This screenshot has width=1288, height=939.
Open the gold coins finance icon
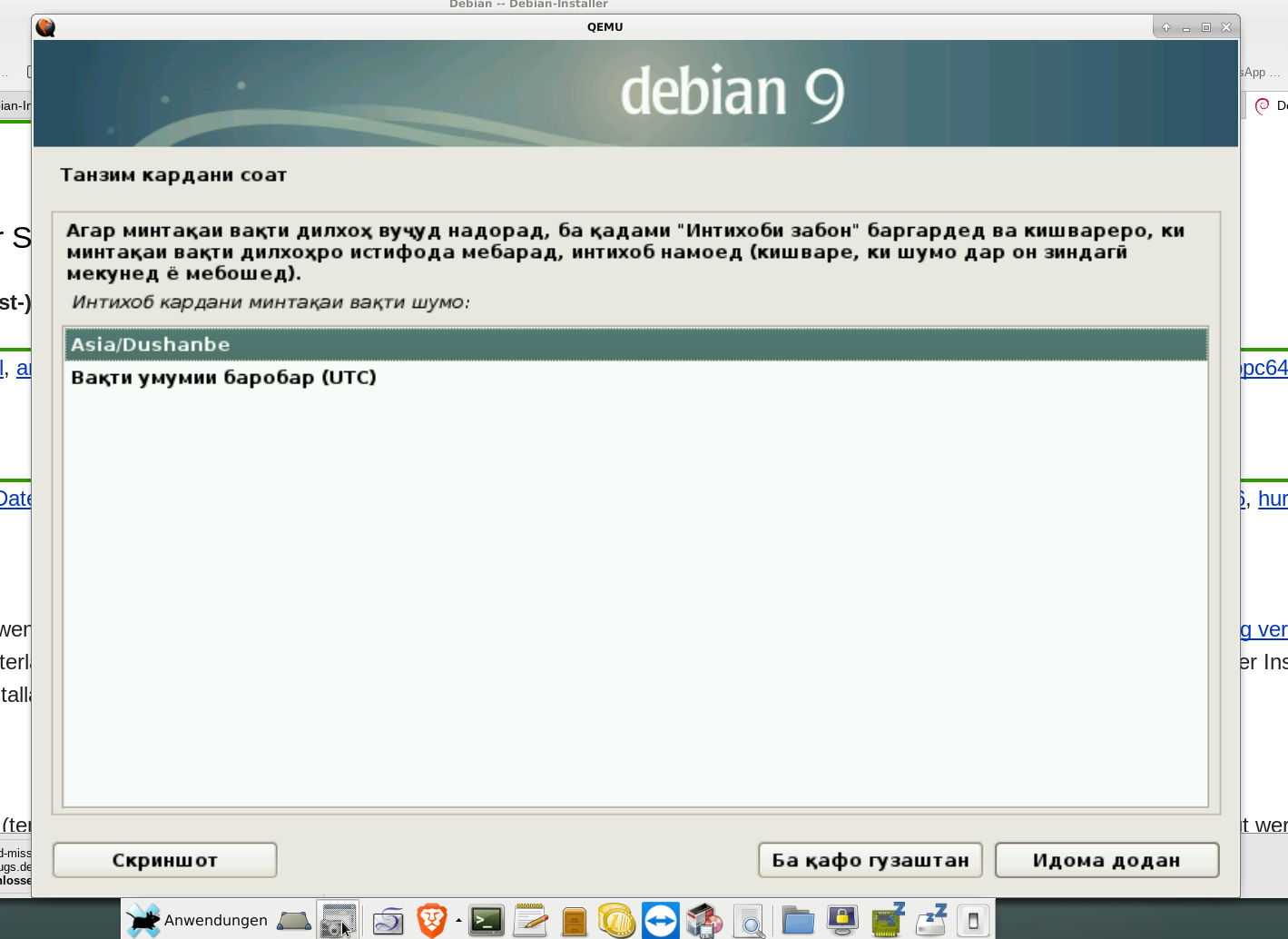point(616,920)
